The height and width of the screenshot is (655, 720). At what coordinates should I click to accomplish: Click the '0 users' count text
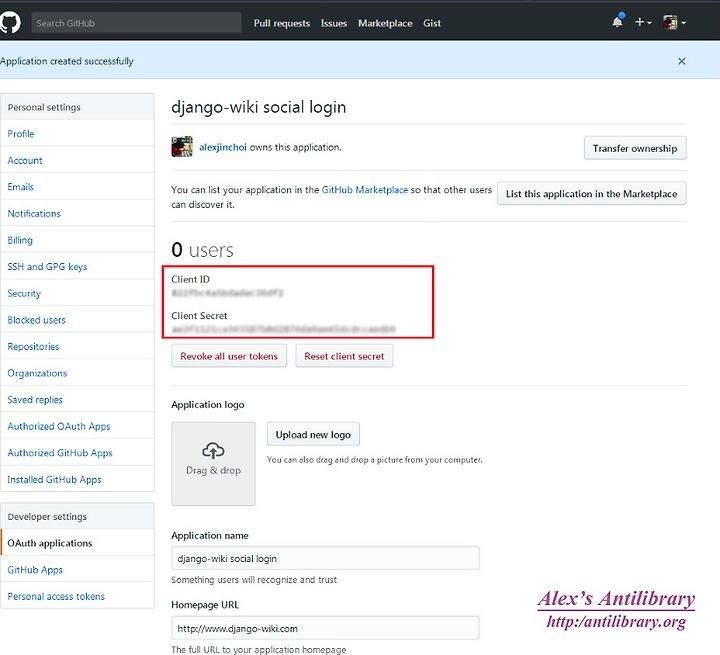coord(202,250)
